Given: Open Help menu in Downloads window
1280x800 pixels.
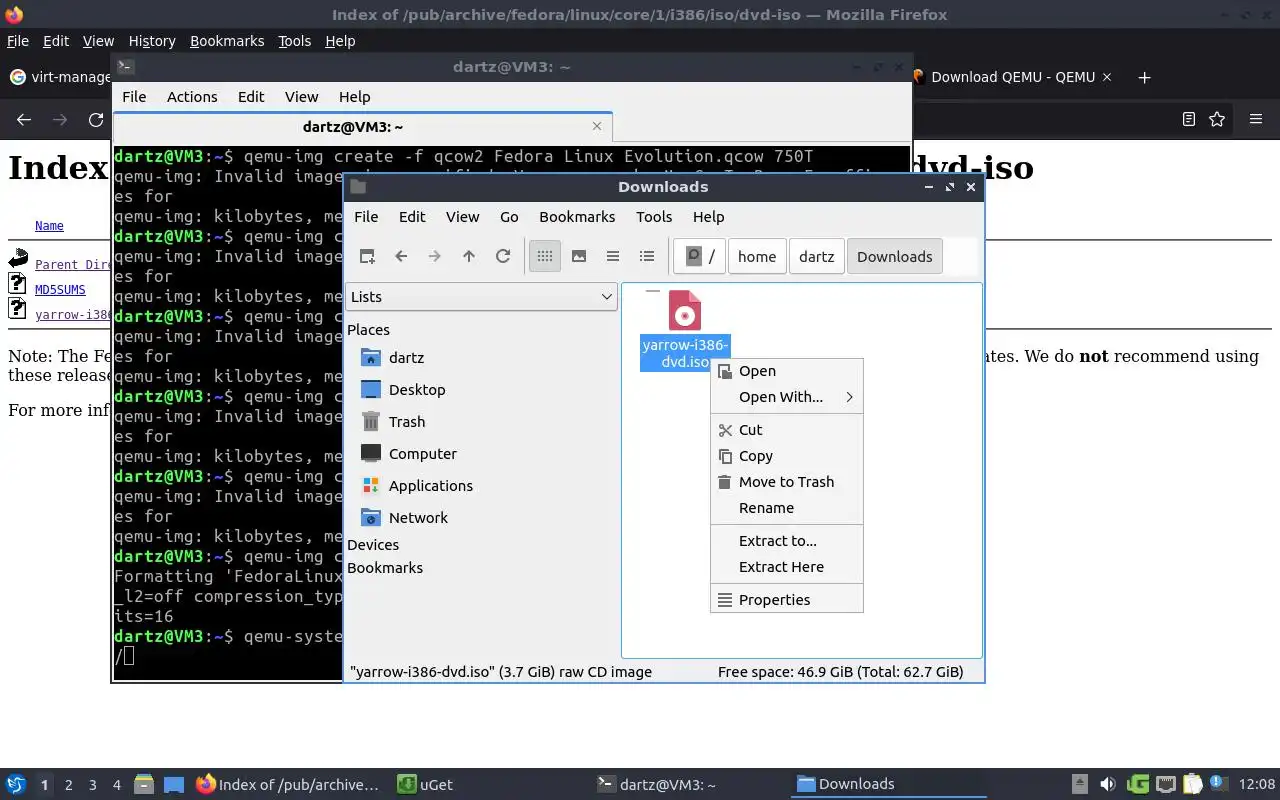Looking at the screenshot, I should pos(708,217).
